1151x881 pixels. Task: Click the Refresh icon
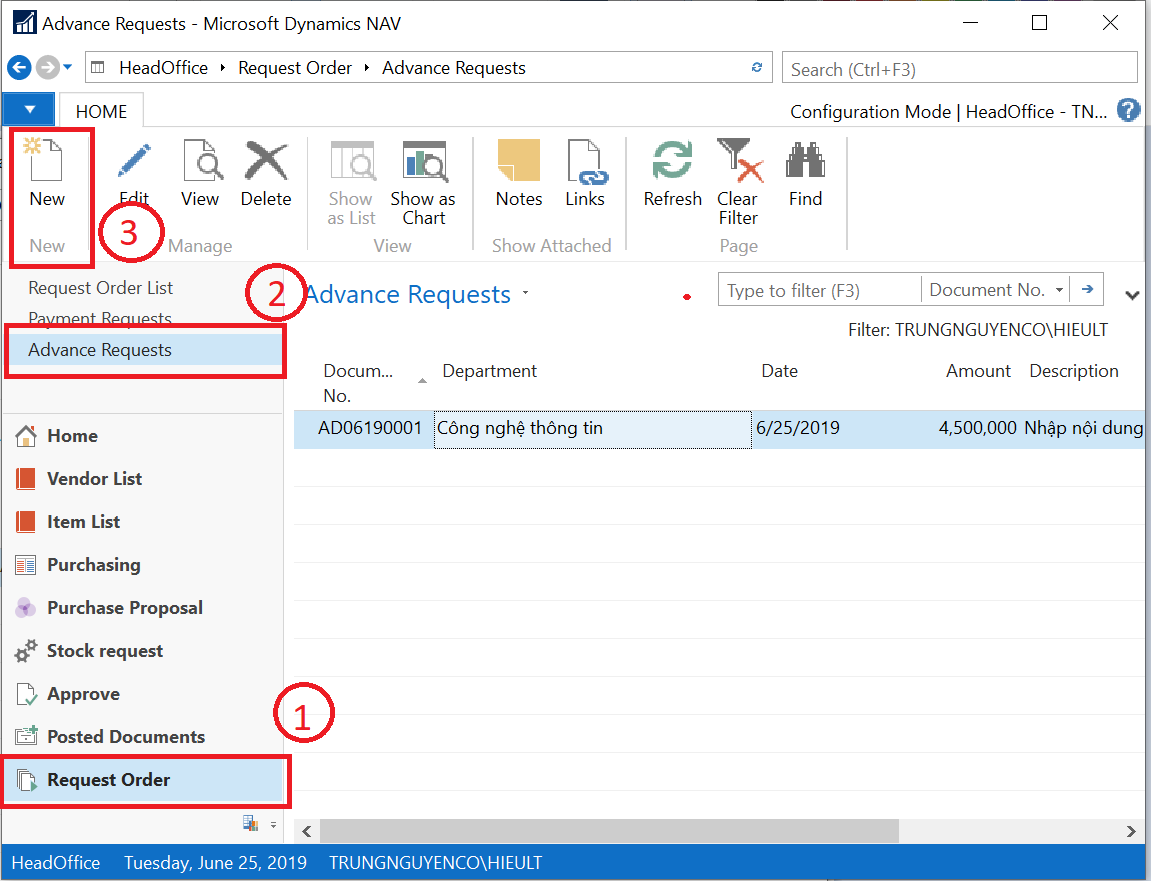pos(672,160)
